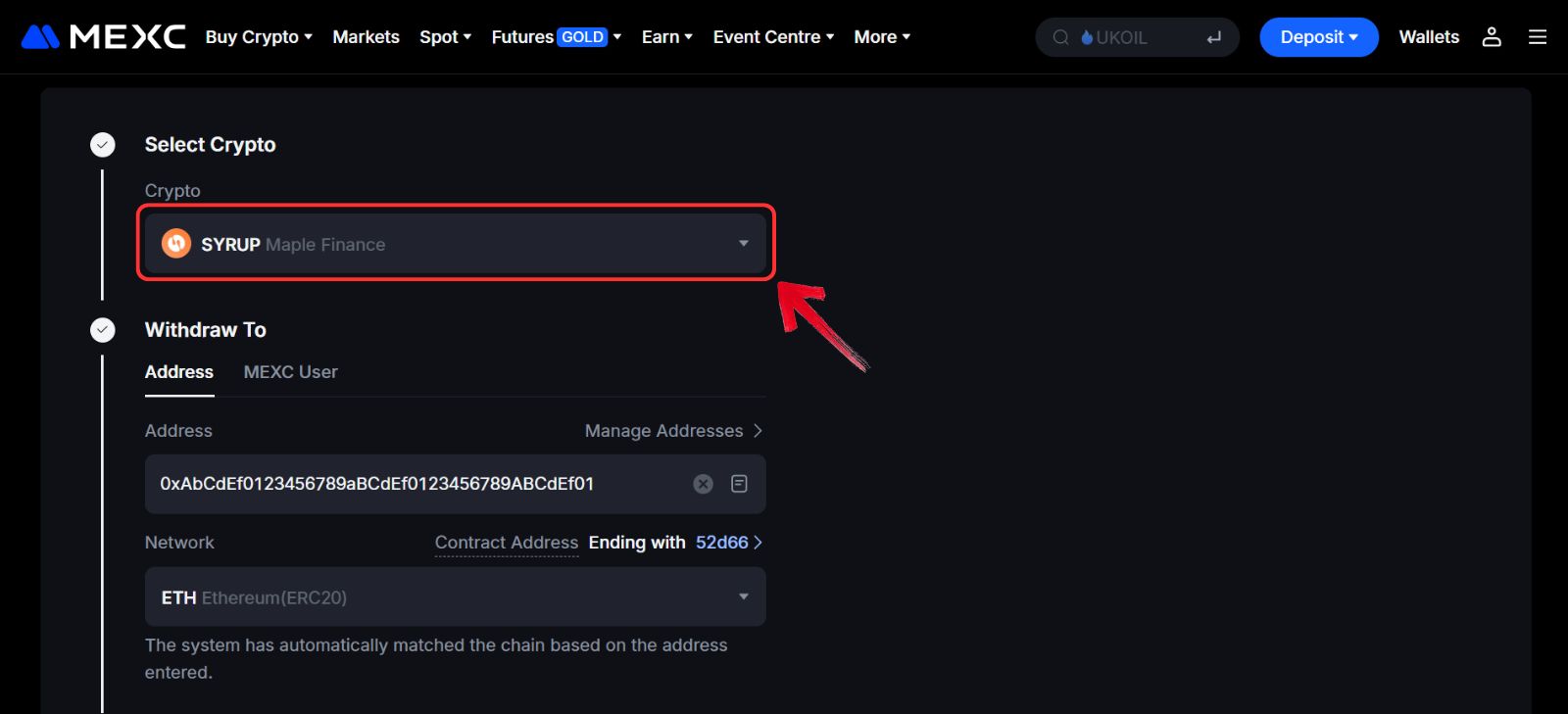Open the user profile icon
Screen dimensions: 1568x714
[x=1492, y=37]
